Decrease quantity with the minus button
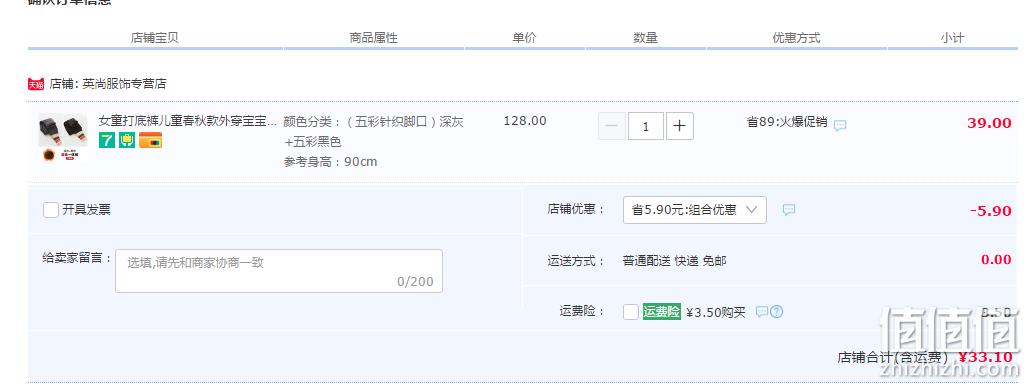The width and height of the screenshot is (1029, 386). 612,126
